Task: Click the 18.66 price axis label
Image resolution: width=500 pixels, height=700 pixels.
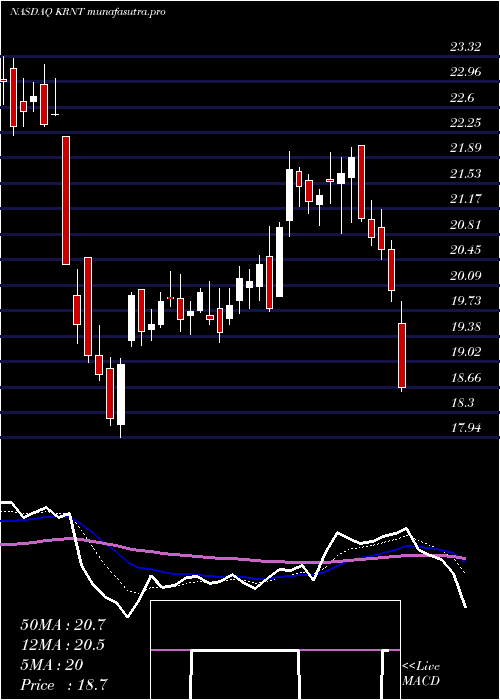Action: pos(466,378)
